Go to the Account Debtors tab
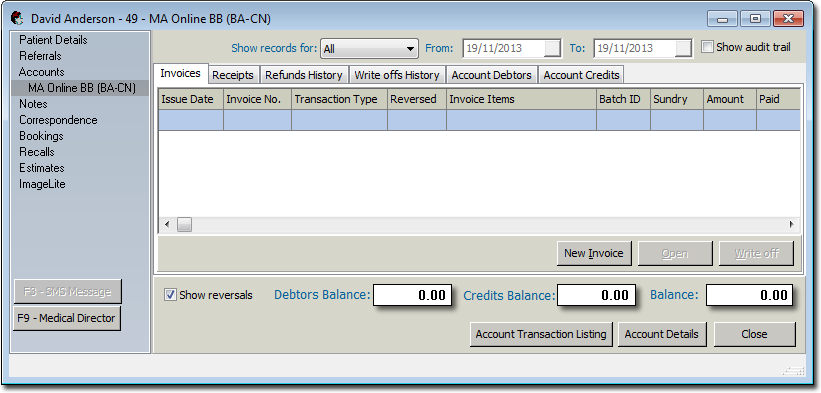This screenshot has width=821, height=393. [x=492, y=75]
